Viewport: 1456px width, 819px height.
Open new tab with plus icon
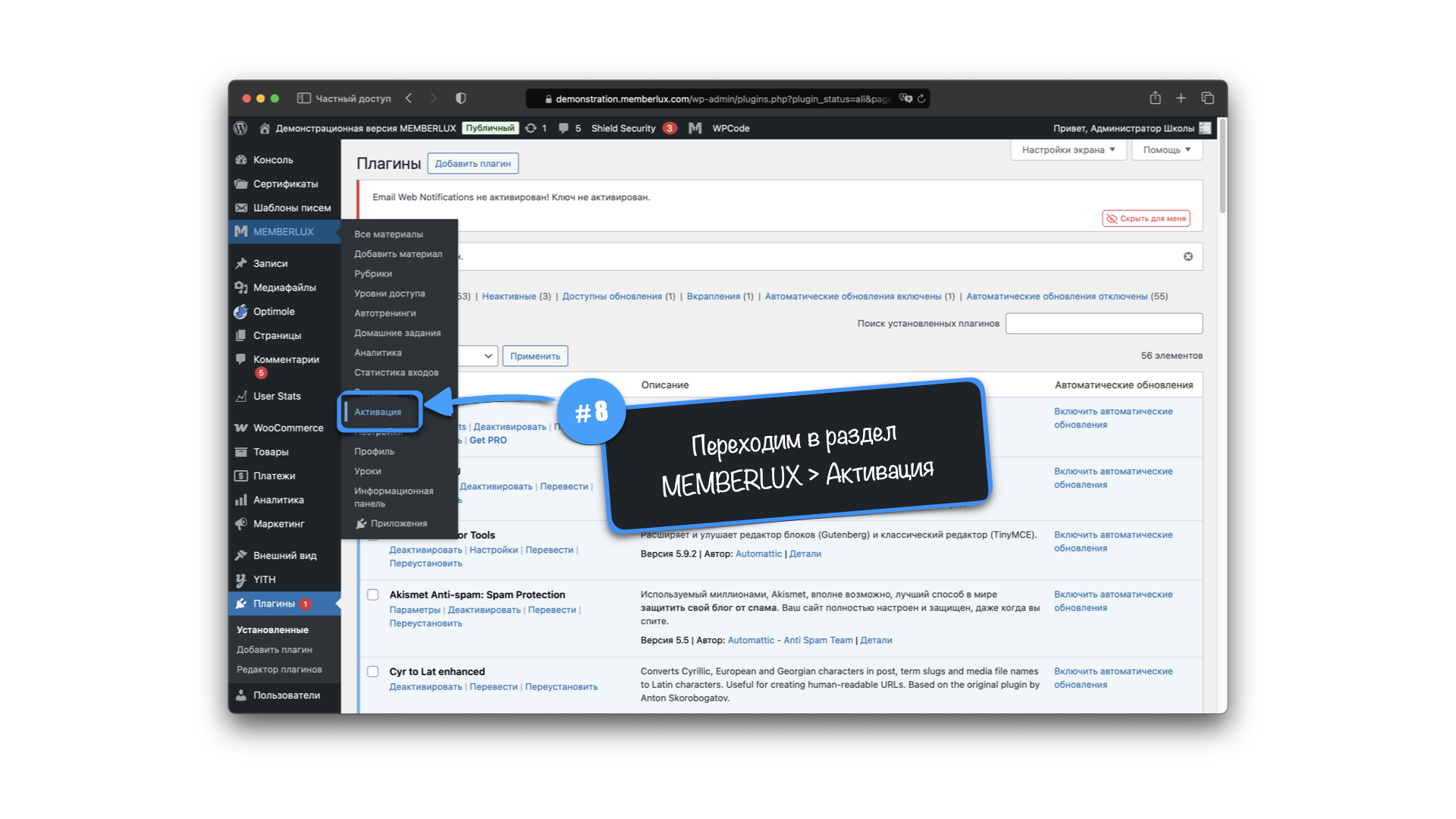1181,99
